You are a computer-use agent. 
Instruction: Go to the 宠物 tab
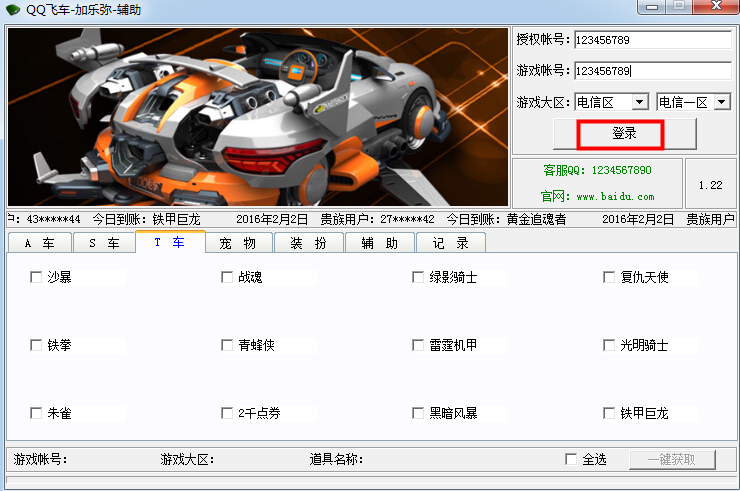click(239, 243)
